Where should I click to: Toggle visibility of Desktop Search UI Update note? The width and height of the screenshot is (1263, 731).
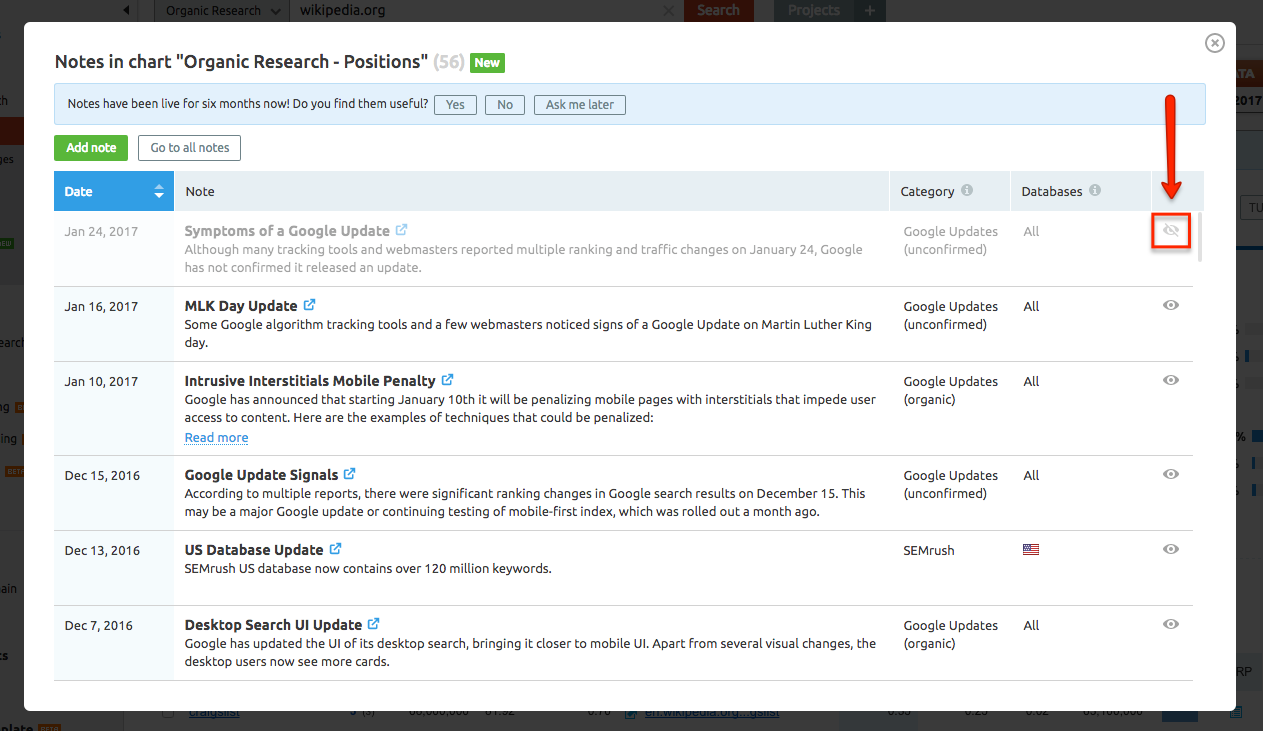click(x=1171, y=624)
